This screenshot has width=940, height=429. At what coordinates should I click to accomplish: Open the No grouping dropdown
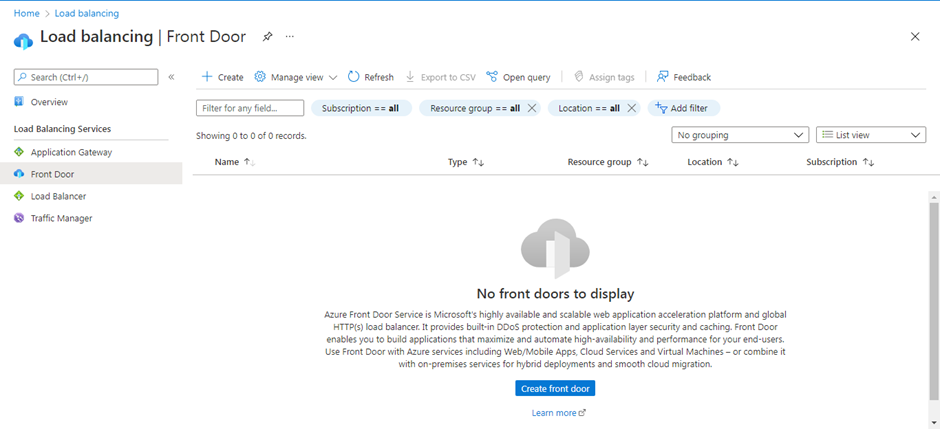[x=740, y=135]
